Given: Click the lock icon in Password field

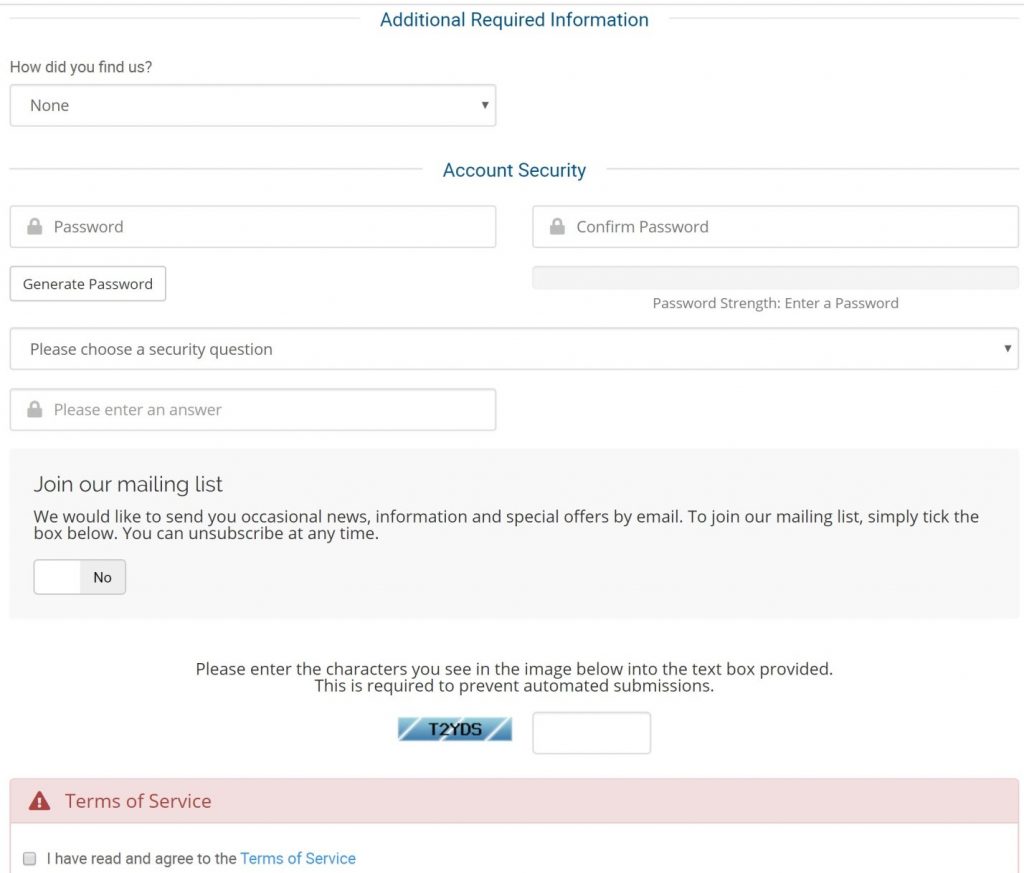Looking at the screenshot, I should 35,227.
